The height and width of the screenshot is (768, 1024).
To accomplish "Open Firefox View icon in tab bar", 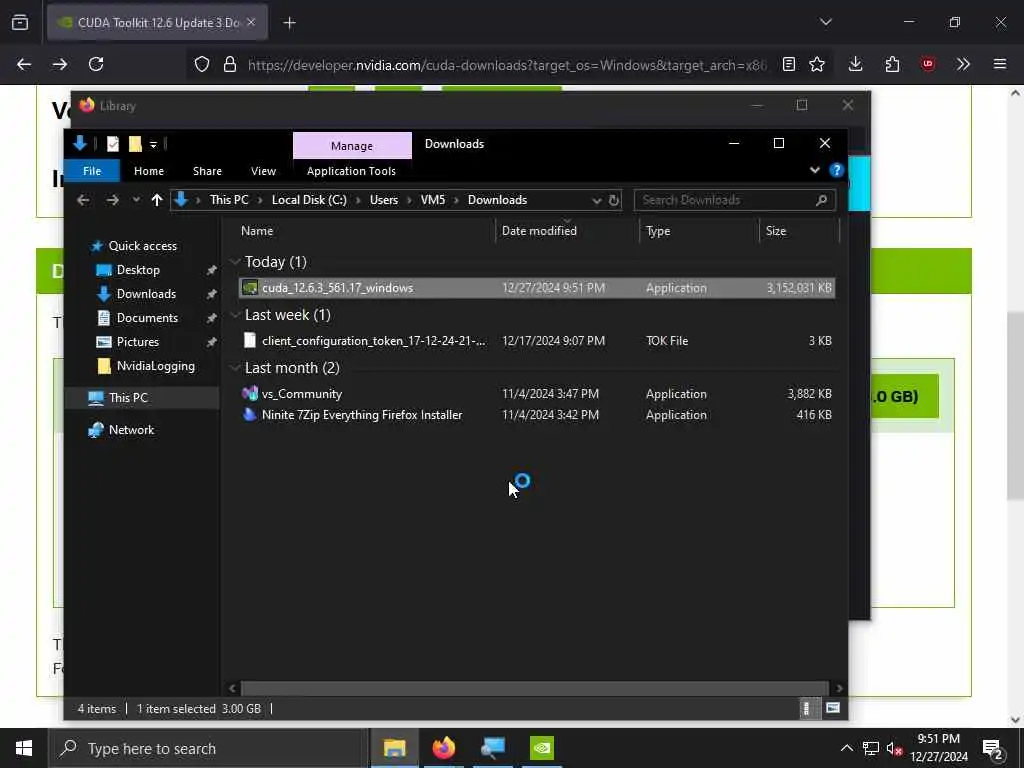I will click(20, 22).
